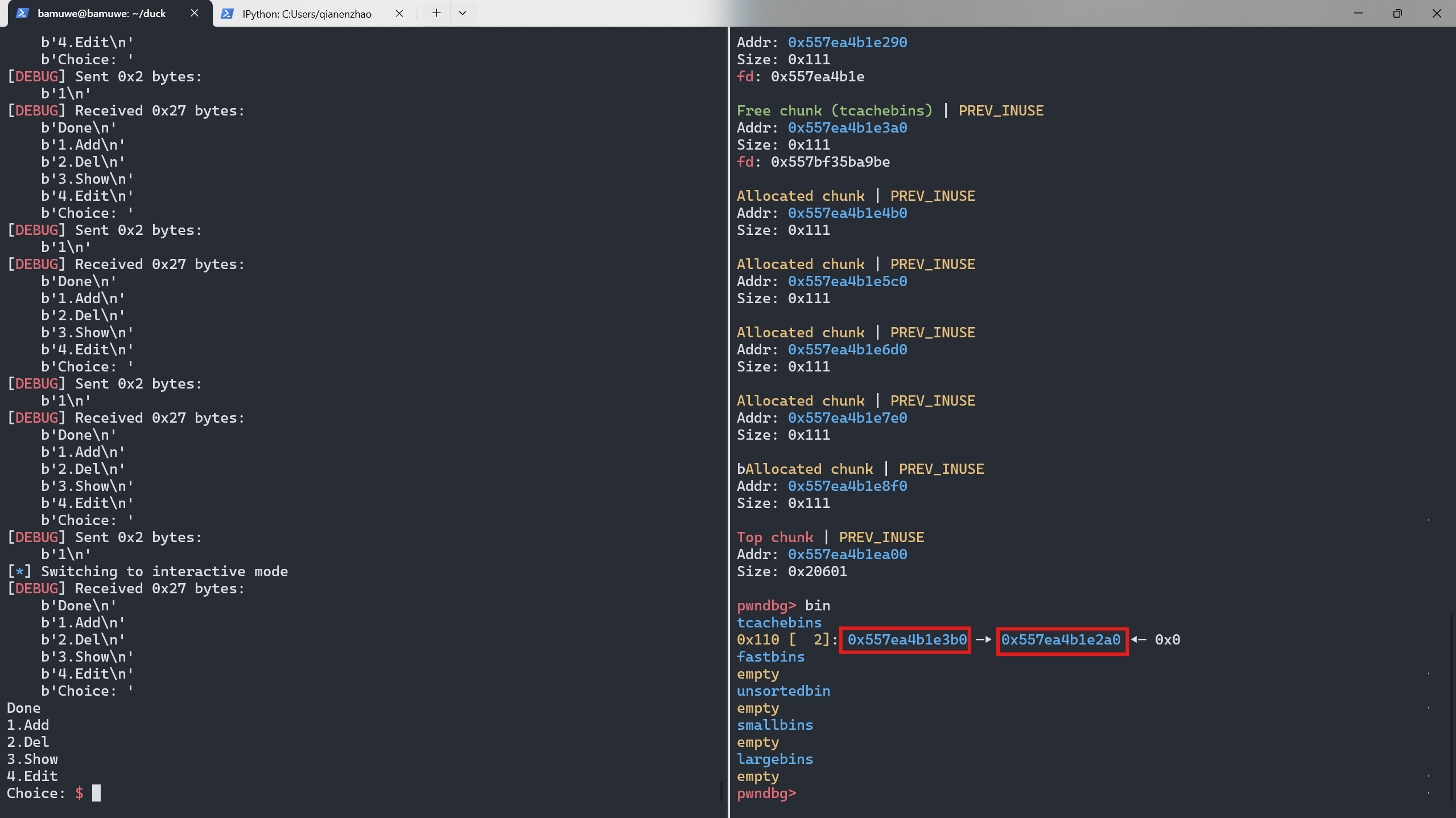Click the PowerShell icon on the bamuwe tab
Viewport: 1456px width, 818px height.
(22, 13)
